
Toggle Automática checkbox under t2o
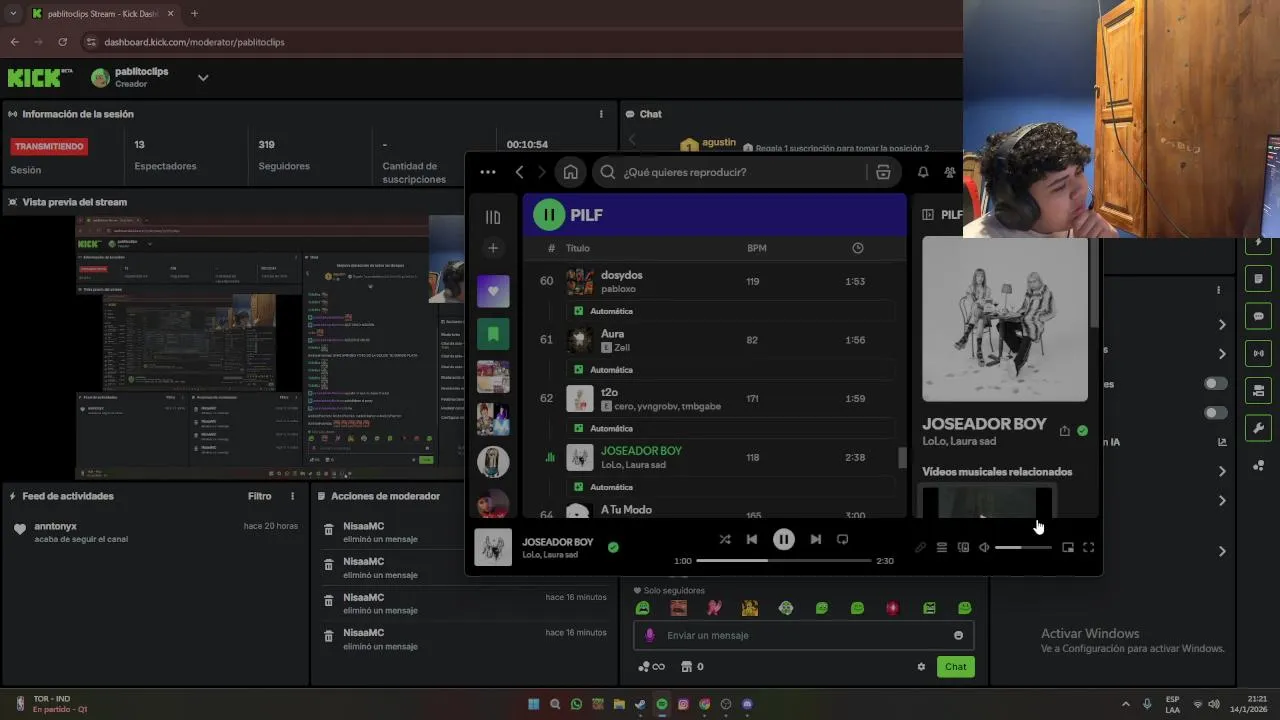click(578, 428)
